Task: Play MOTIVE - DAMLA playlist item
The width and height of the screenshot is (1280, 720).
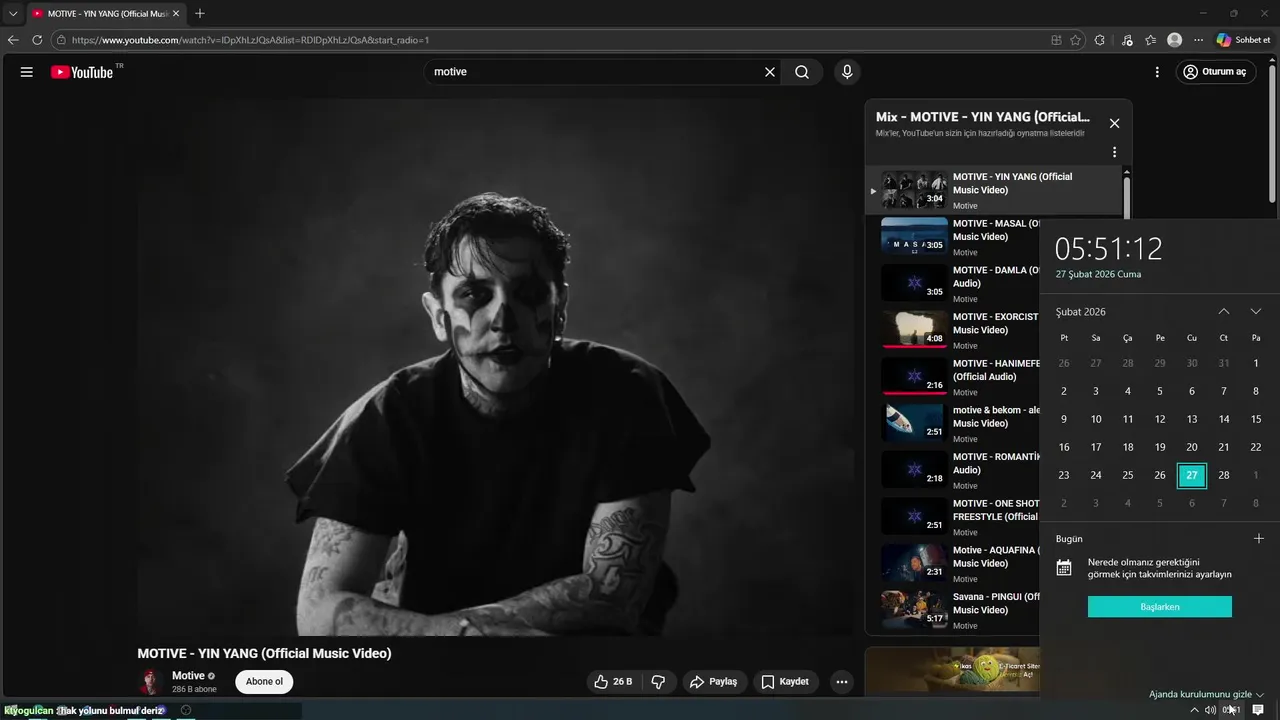Action: pos(953,284)
